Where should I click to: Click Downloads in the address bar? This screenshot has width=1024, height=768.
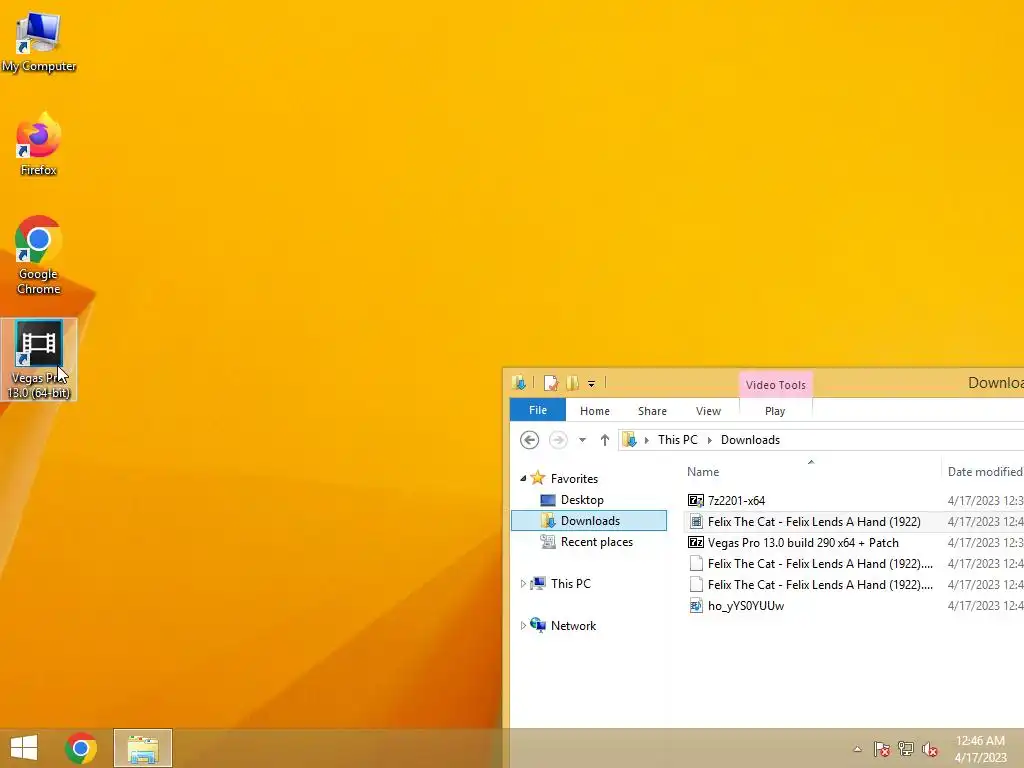pos(750,440)
